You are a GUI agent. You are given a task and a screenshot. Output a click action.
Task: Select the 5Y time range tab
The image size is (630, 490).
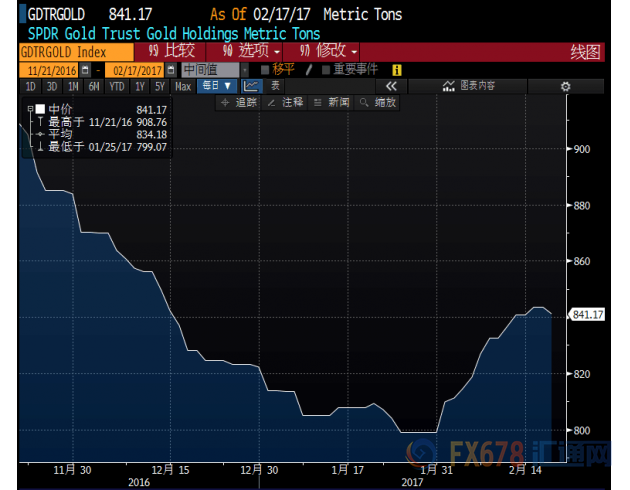[160, 86]
